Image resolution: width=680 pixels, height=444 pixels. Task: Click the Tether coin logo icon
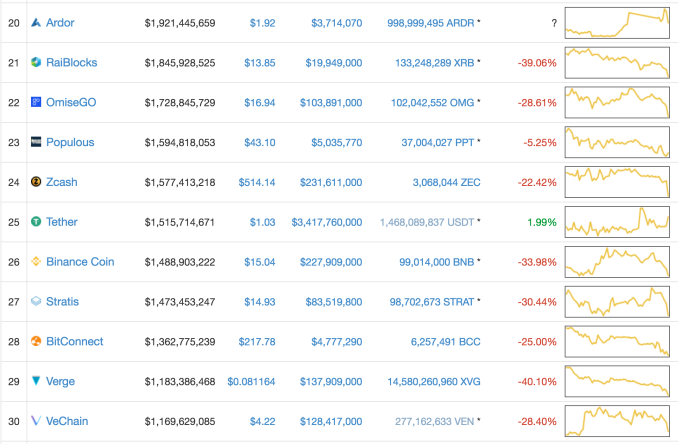(x=36, y=222)
